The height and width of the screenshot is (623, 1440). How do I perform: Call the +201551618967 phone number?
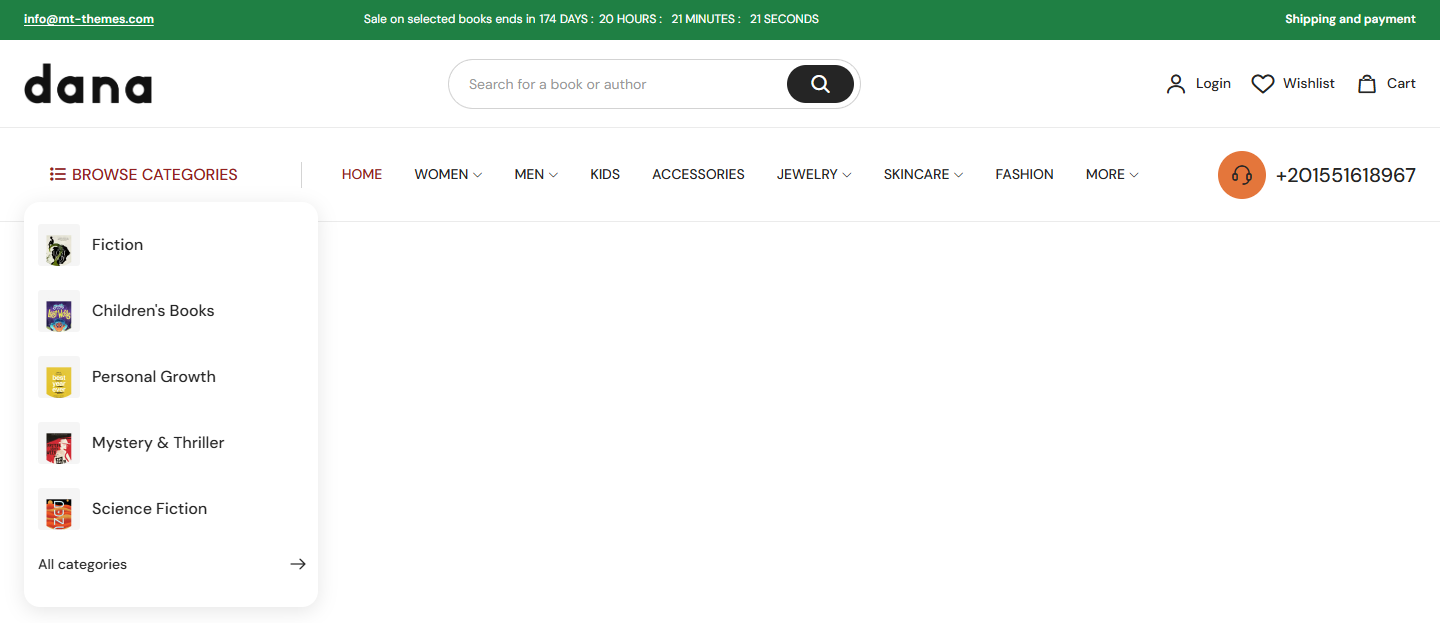(1346, 175)
